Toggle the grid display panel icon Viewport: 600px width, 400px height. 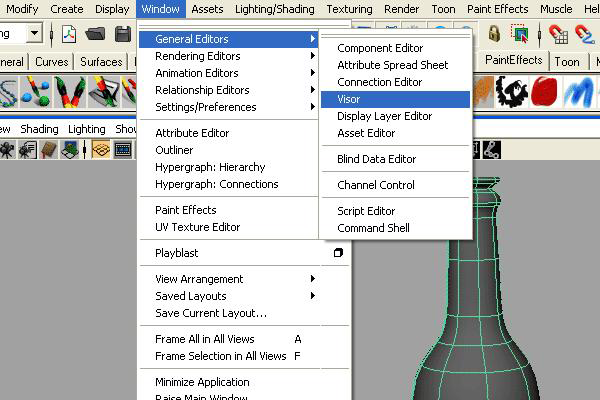101,150
